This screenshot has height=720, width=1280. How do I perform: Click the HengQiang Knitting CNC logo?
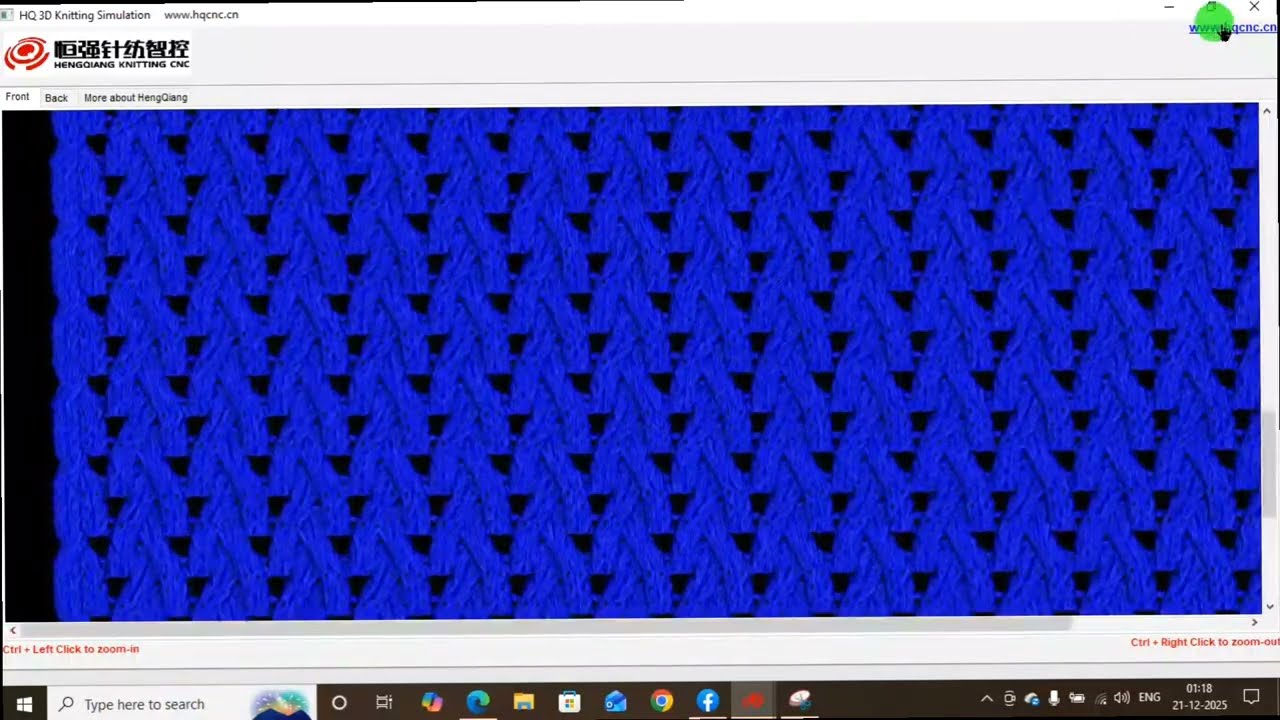coord(97,53)
